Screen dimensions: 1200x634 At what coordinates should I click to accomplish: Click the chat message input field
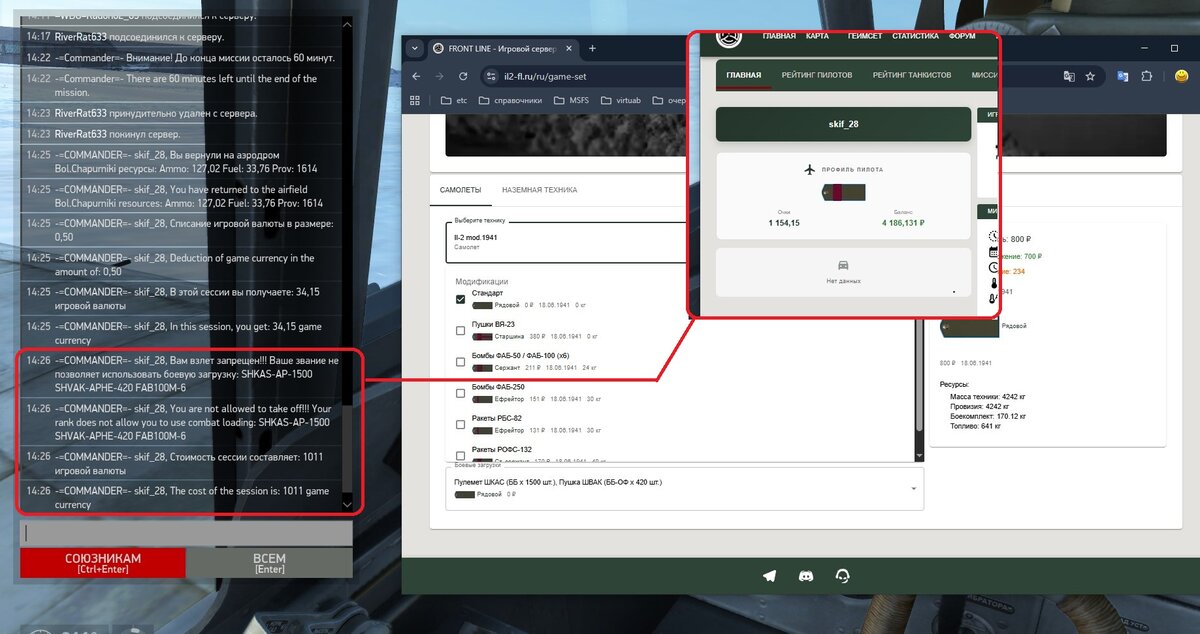(185, 533)
